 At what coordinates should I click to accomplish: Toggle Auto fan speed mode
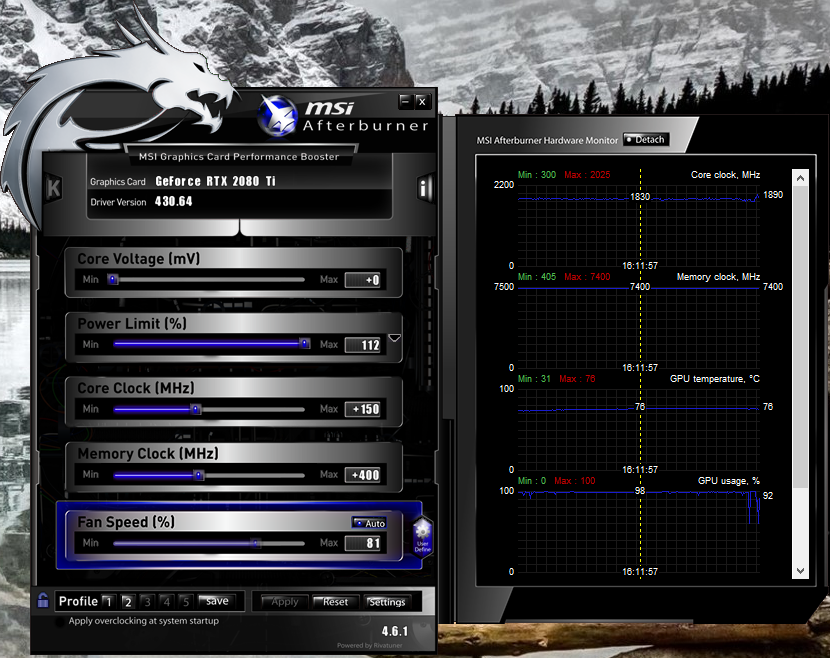pos(369,523)
